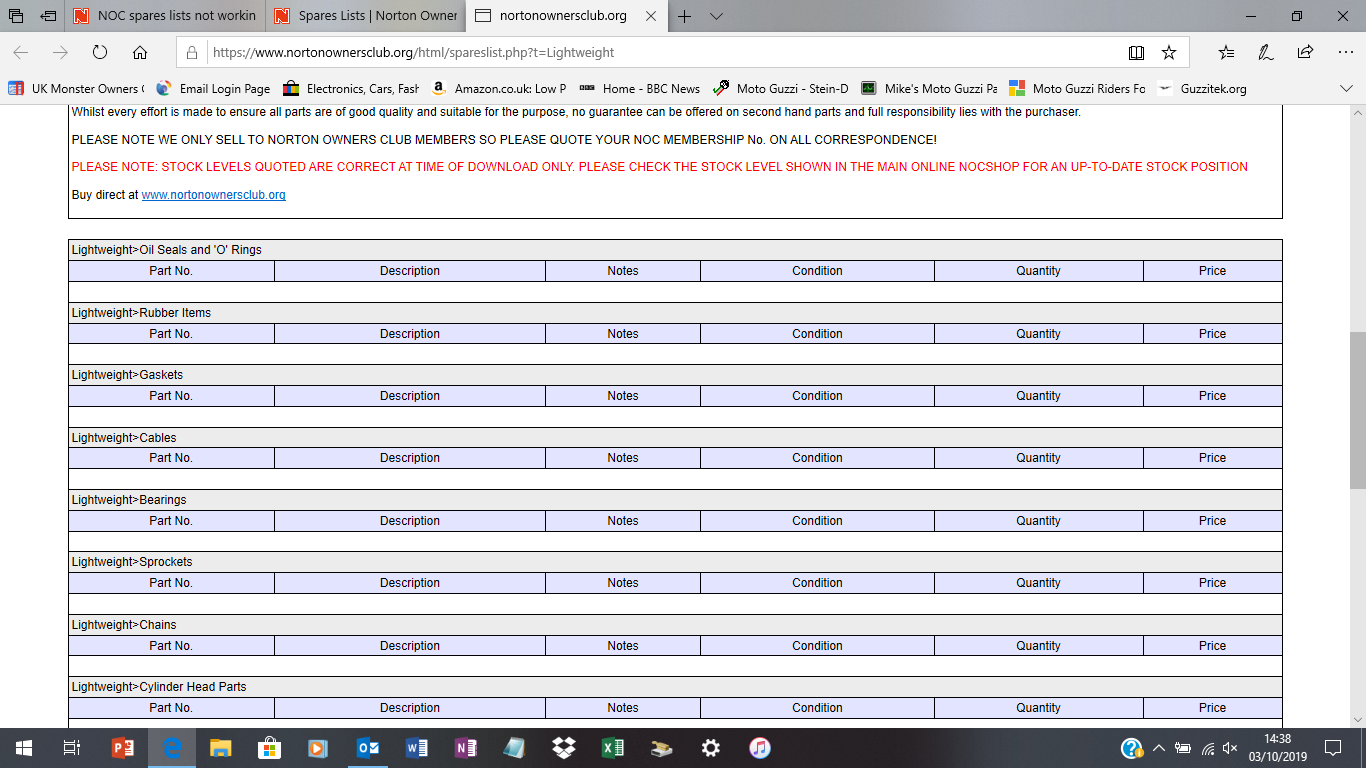
Task: Open File Explorer from the taskbar
Action: [220, 748]
